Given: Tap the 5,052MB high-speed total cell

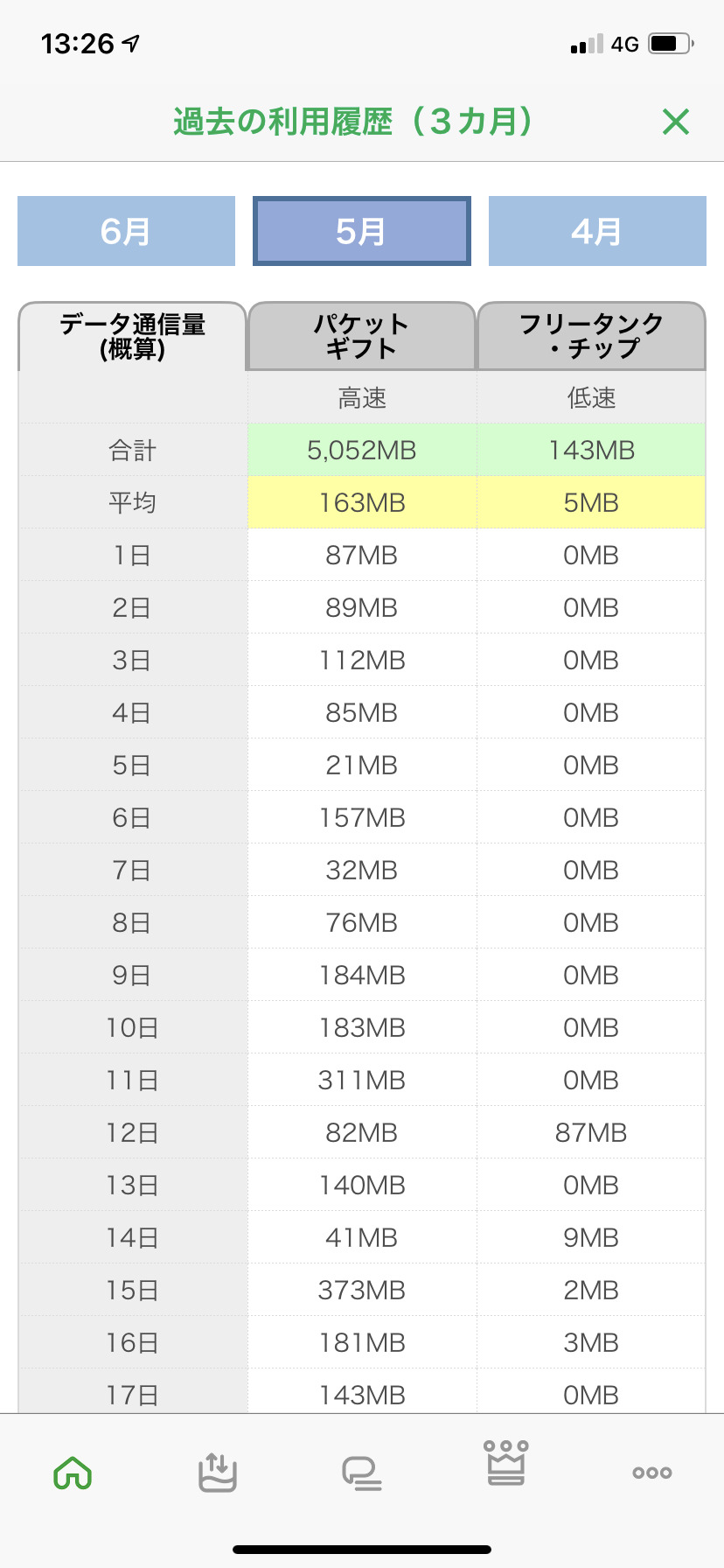Looking at the screenshot, I should [362, 450].
